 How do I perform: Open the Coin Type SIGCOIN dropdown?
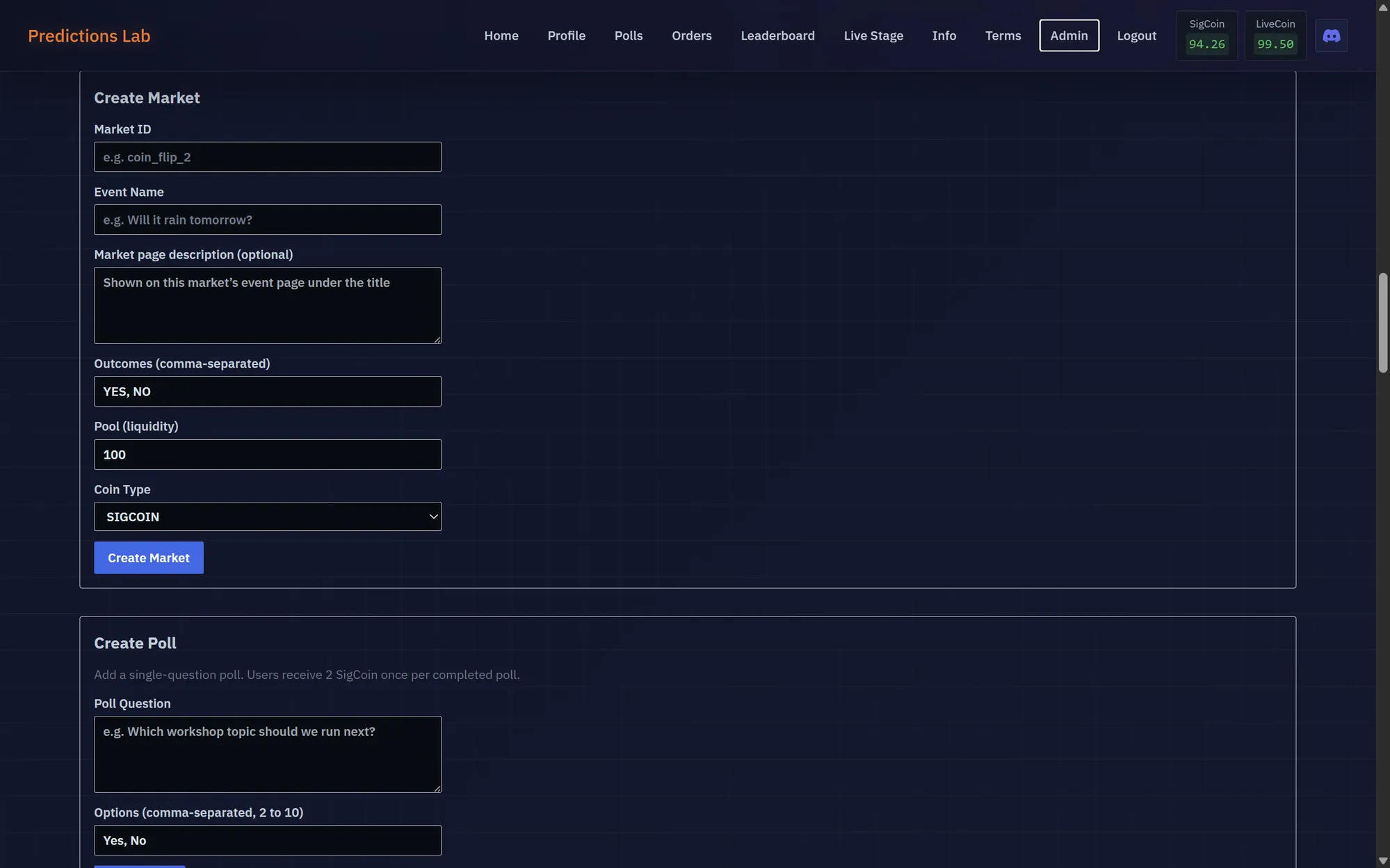click(268, 516)
